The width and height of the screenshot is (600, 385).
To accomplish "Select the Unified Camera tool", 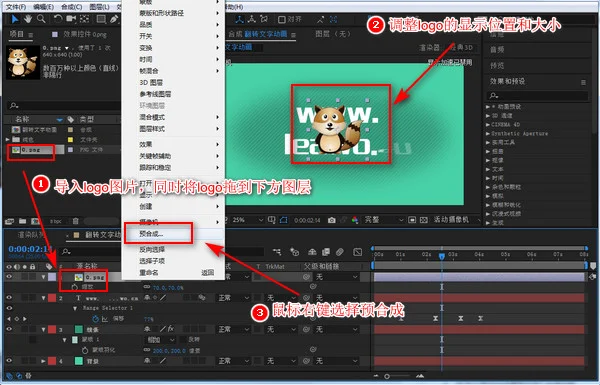I will pyautogui.click(x=71, y=19).
